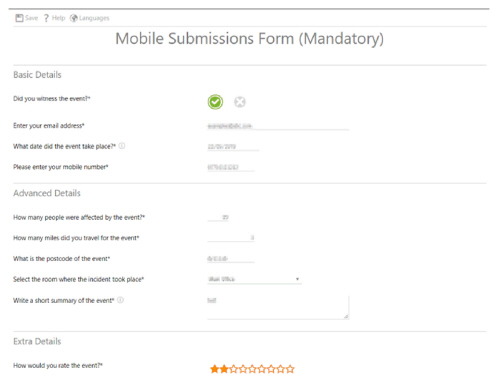Click the event date field
The image size is (498, 389).
[233, 146]
